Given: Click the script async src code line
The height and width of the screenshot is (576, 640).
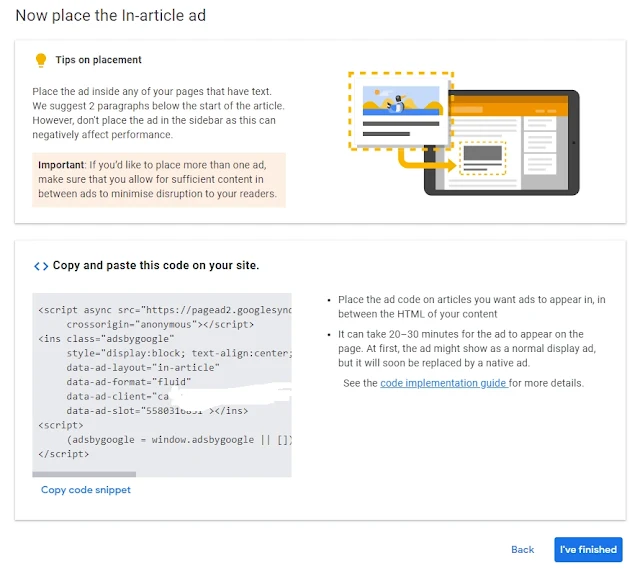Looking at the screenshot, I should [x=165, y=310].
